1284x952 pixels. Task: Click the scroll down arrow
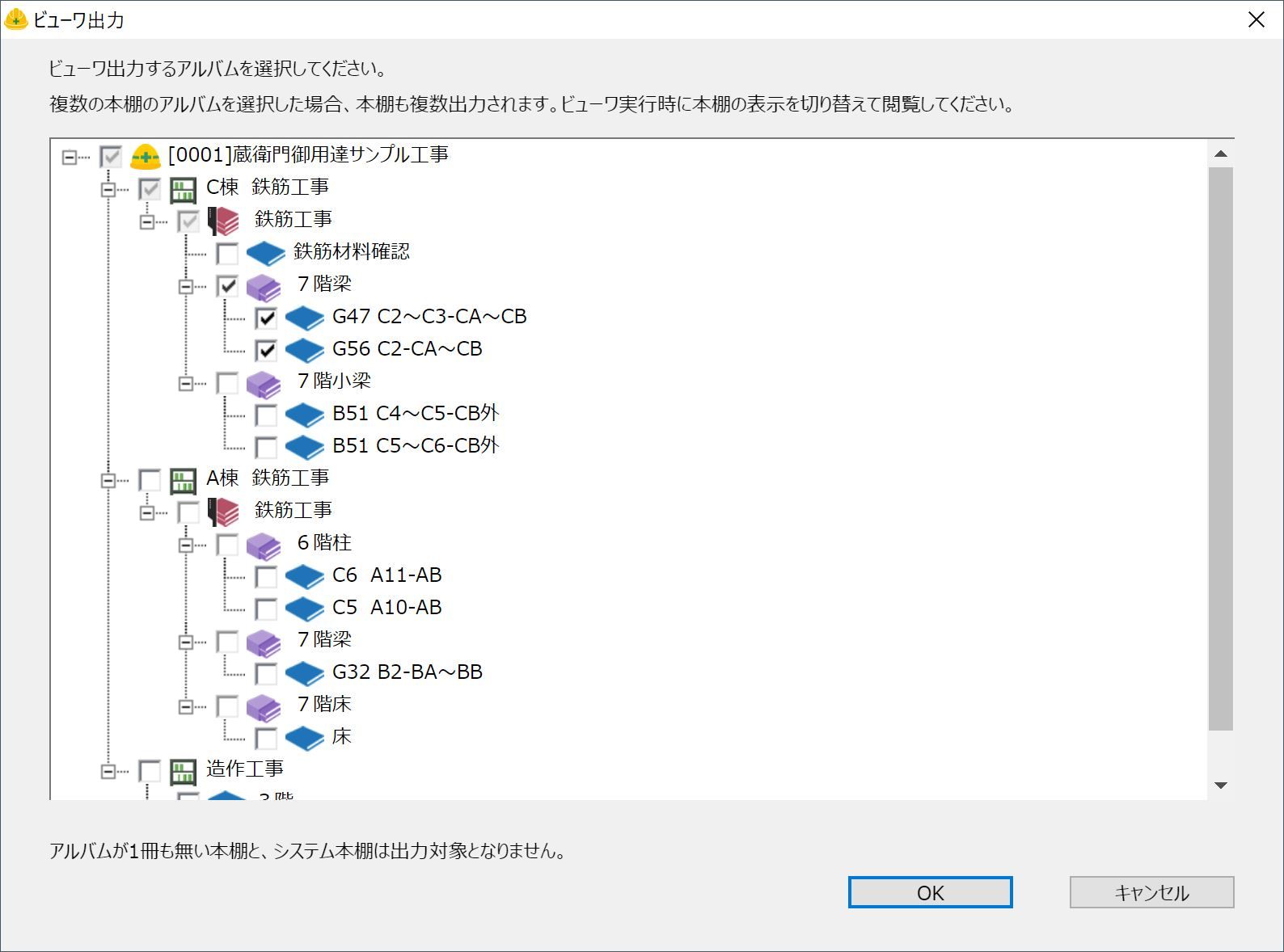point(1221,786)
